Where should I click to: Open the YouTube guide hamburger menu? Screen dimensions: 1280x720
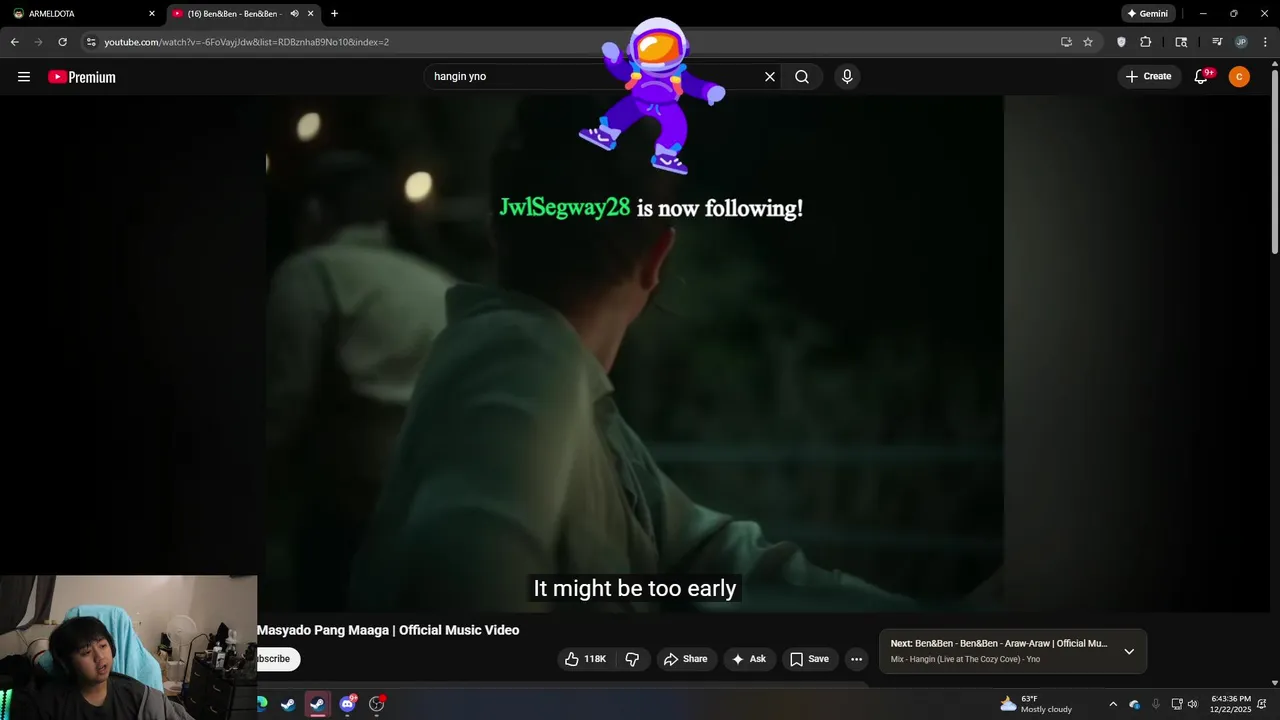coord(24,77)
